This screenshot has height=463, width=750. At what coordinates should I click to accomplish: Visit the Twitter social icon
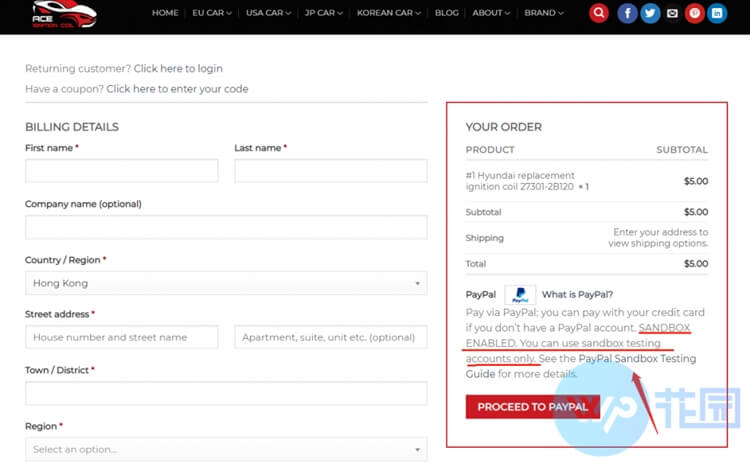(650, 13)
